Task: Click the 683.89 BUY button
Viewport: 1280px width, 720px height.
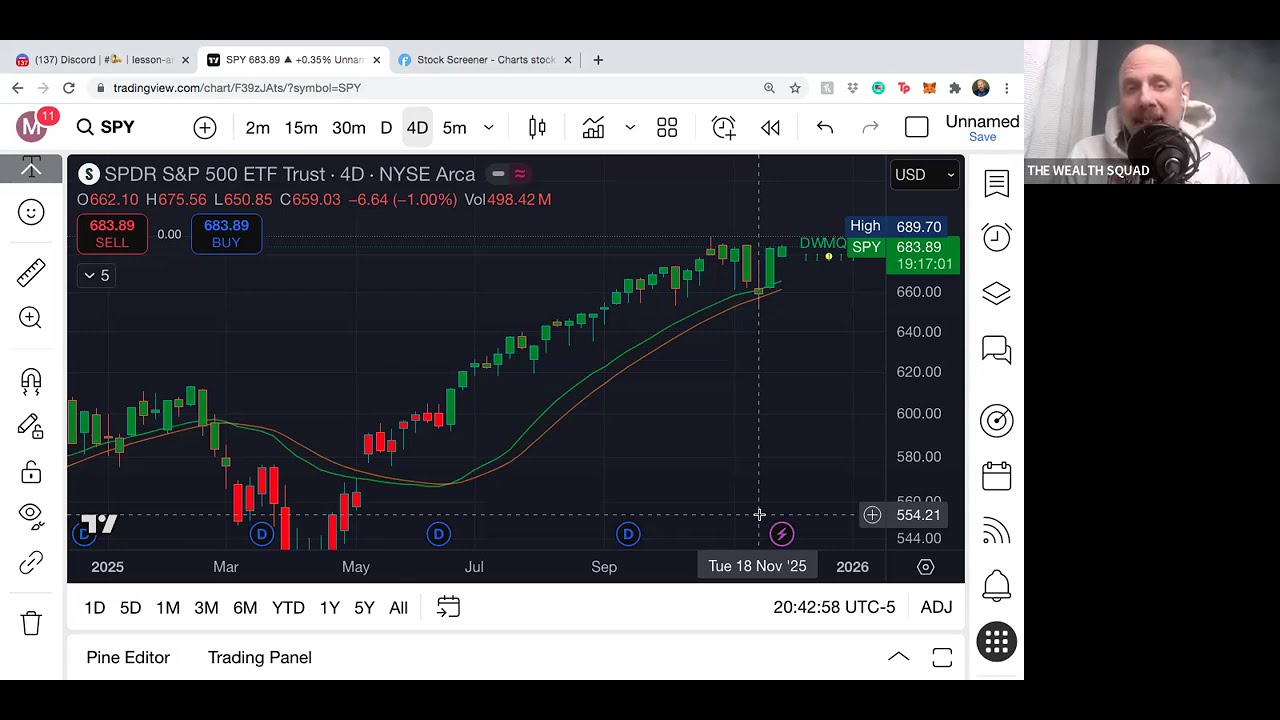Action: pyautogui.click(x=226, y=234)
